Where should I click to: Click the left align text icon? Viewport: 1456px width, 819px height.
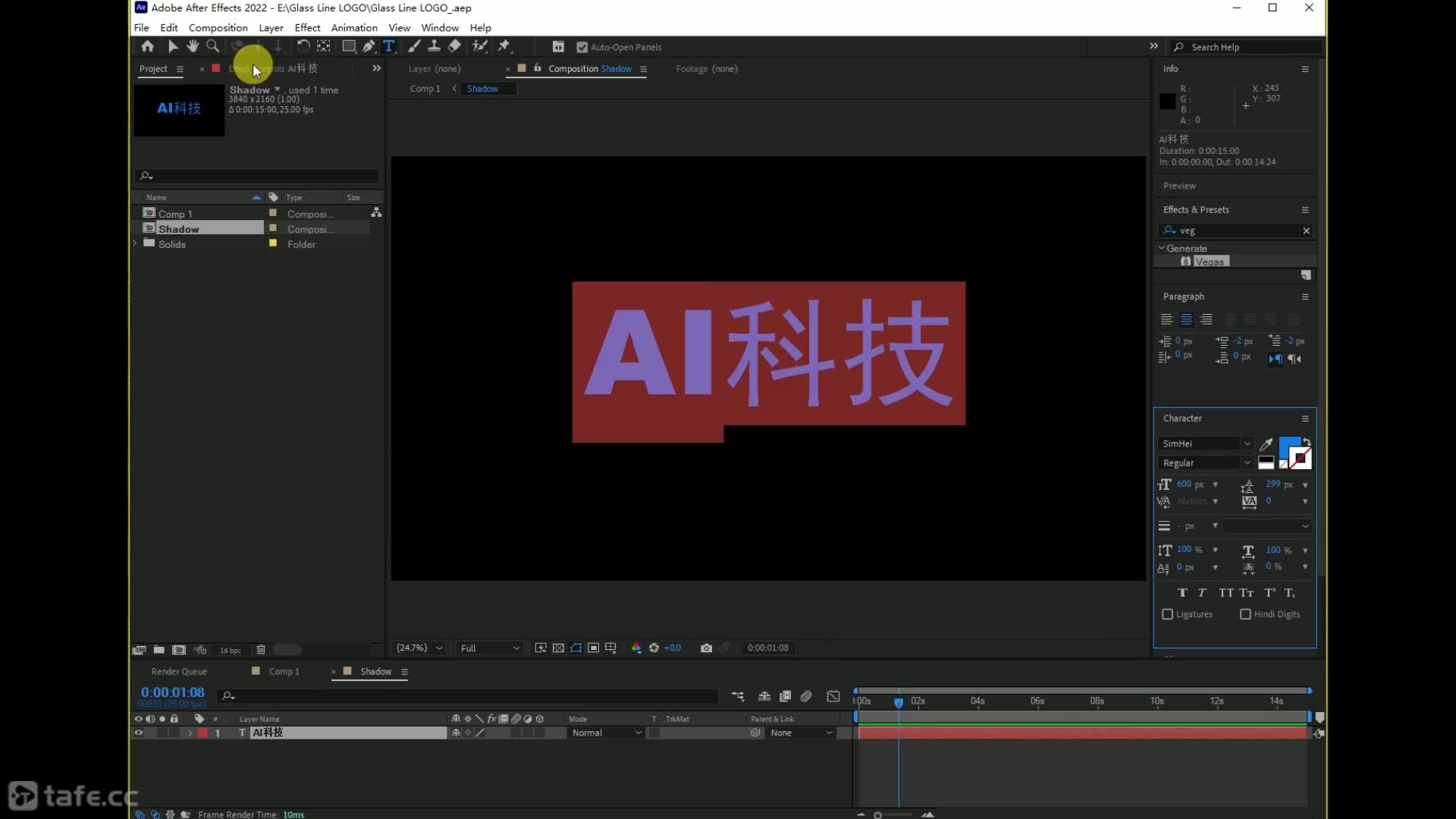pos(1167,319)
